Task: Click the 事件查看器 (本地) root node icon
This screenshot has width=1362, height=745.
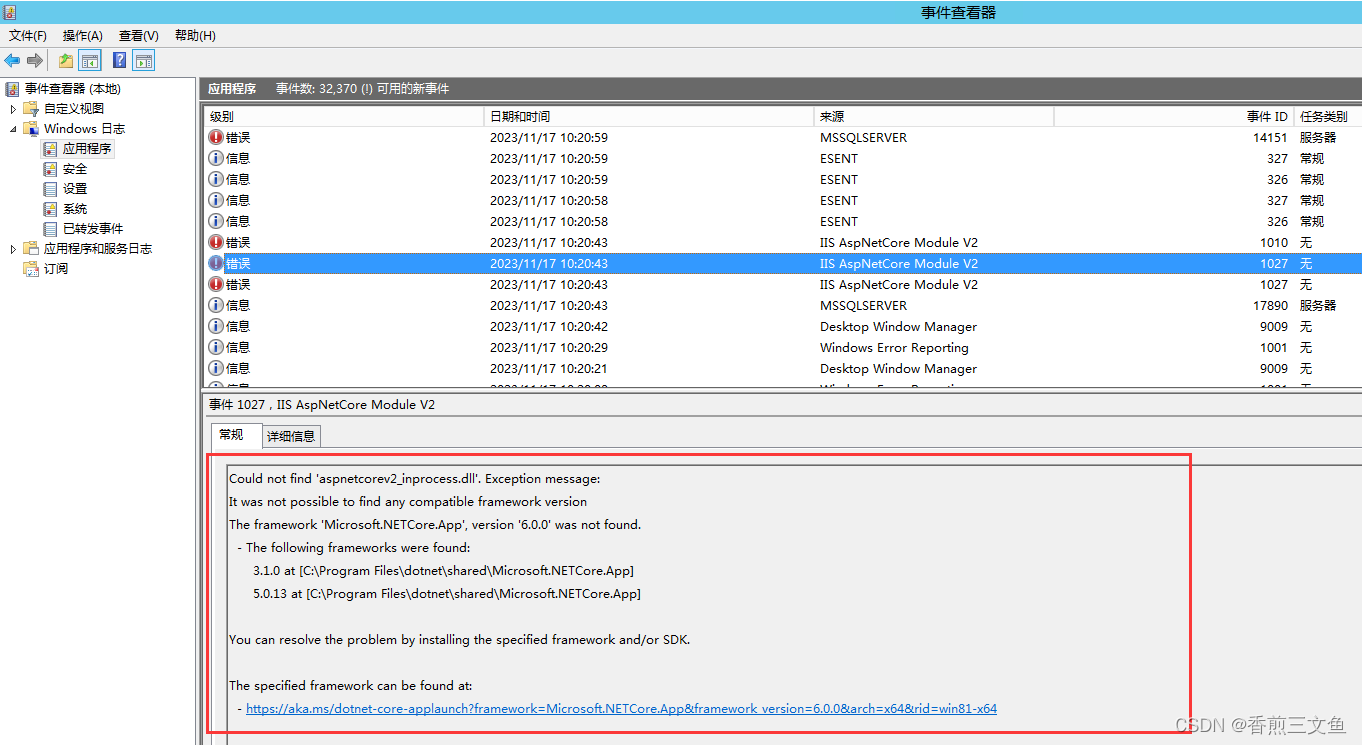Action: coord(13,89)
